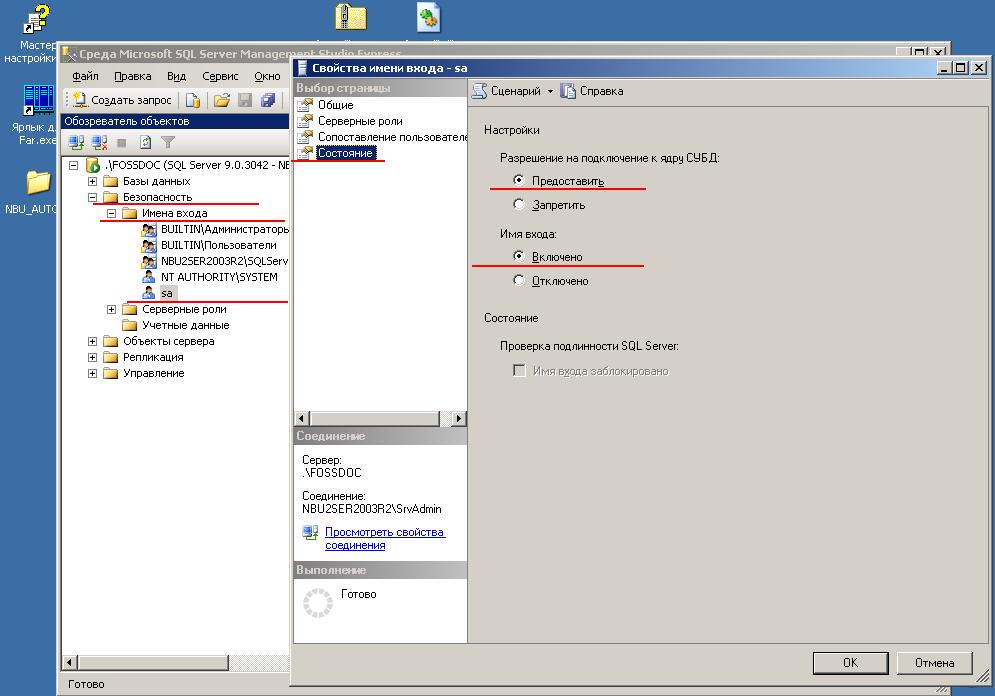Collapse the FOSSDOC server node
The image size is (995, 696).
click(74, 165)
